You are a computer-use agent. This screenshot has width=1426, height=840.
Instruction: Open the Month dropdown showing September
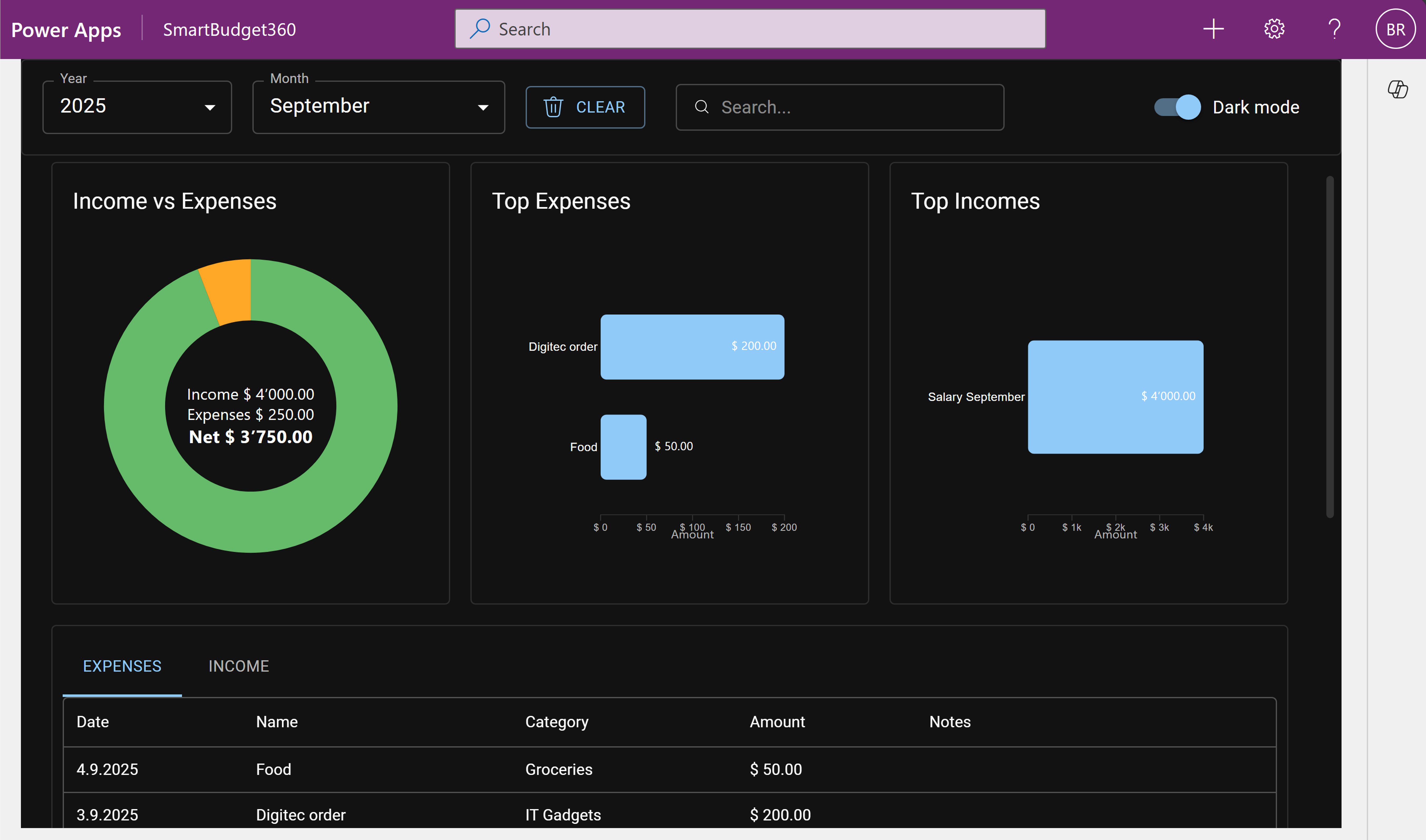click(378, 107)
